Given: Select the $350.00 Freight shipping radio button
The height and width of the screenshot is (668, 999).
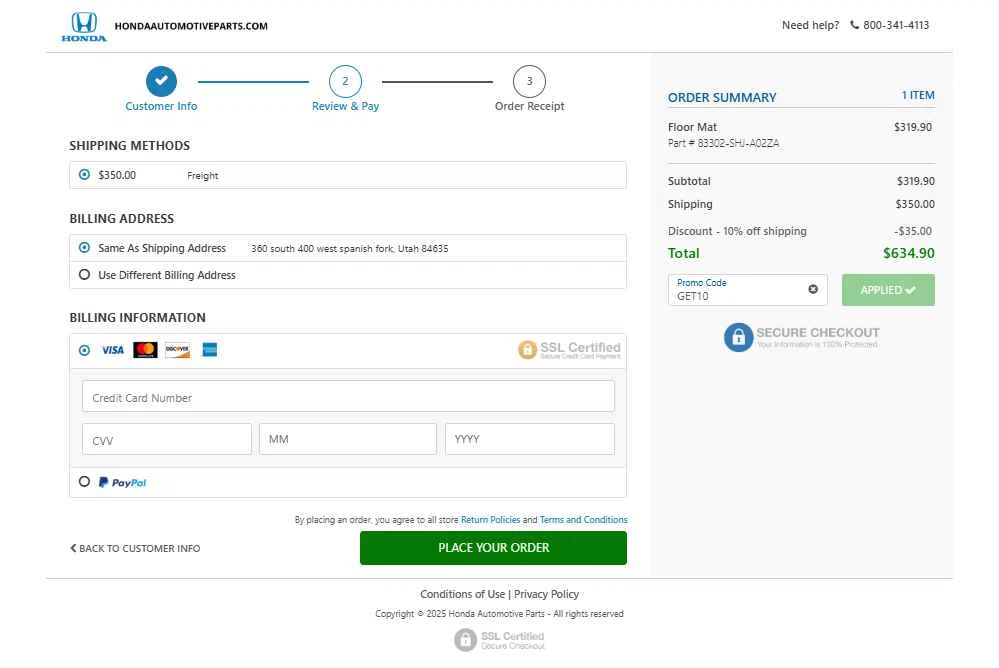Looking at the screenshot, I should pyautogui.click(x=84, y=175).
